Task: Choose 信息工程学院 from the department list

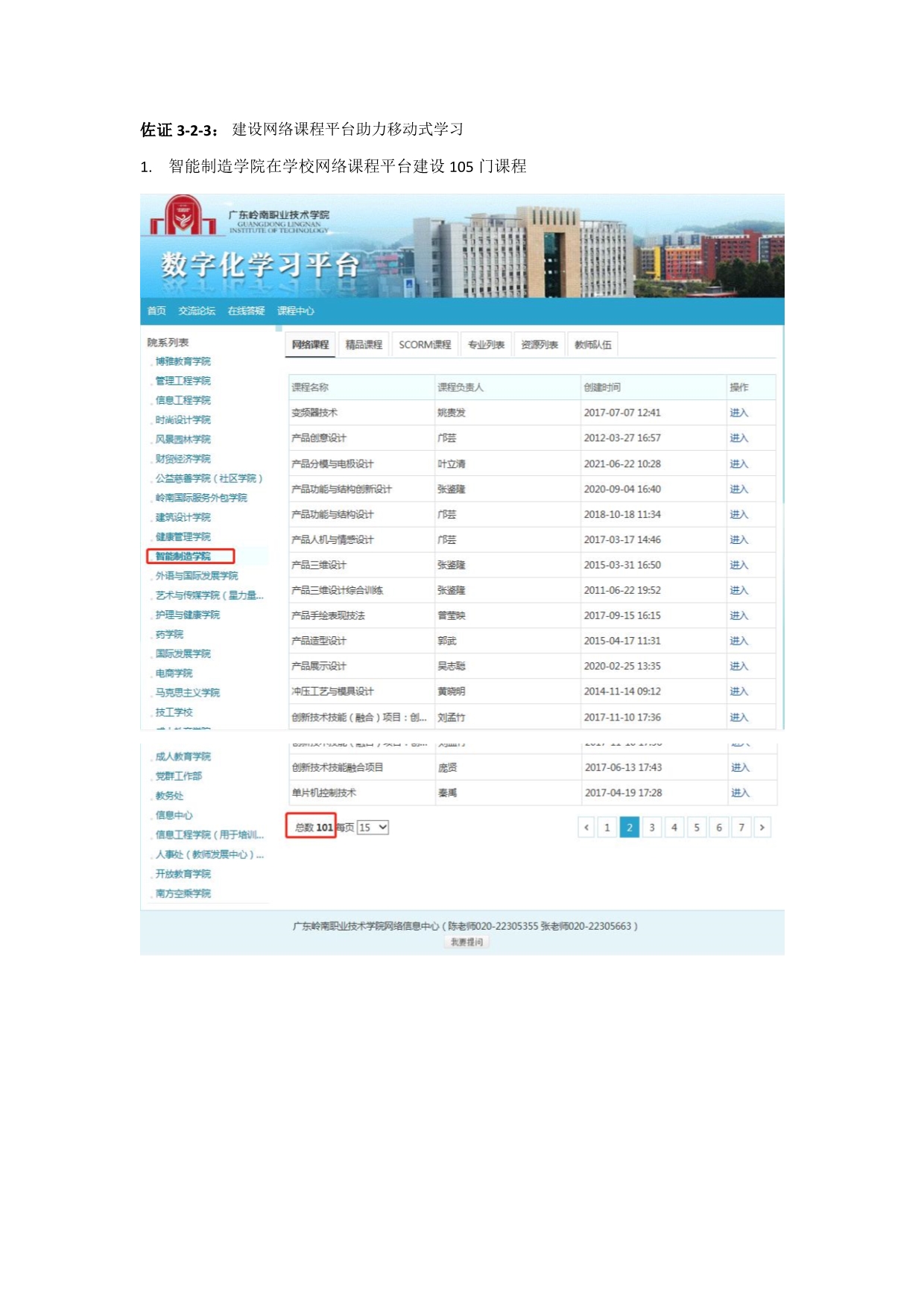Action: click(x=183, y=401)
